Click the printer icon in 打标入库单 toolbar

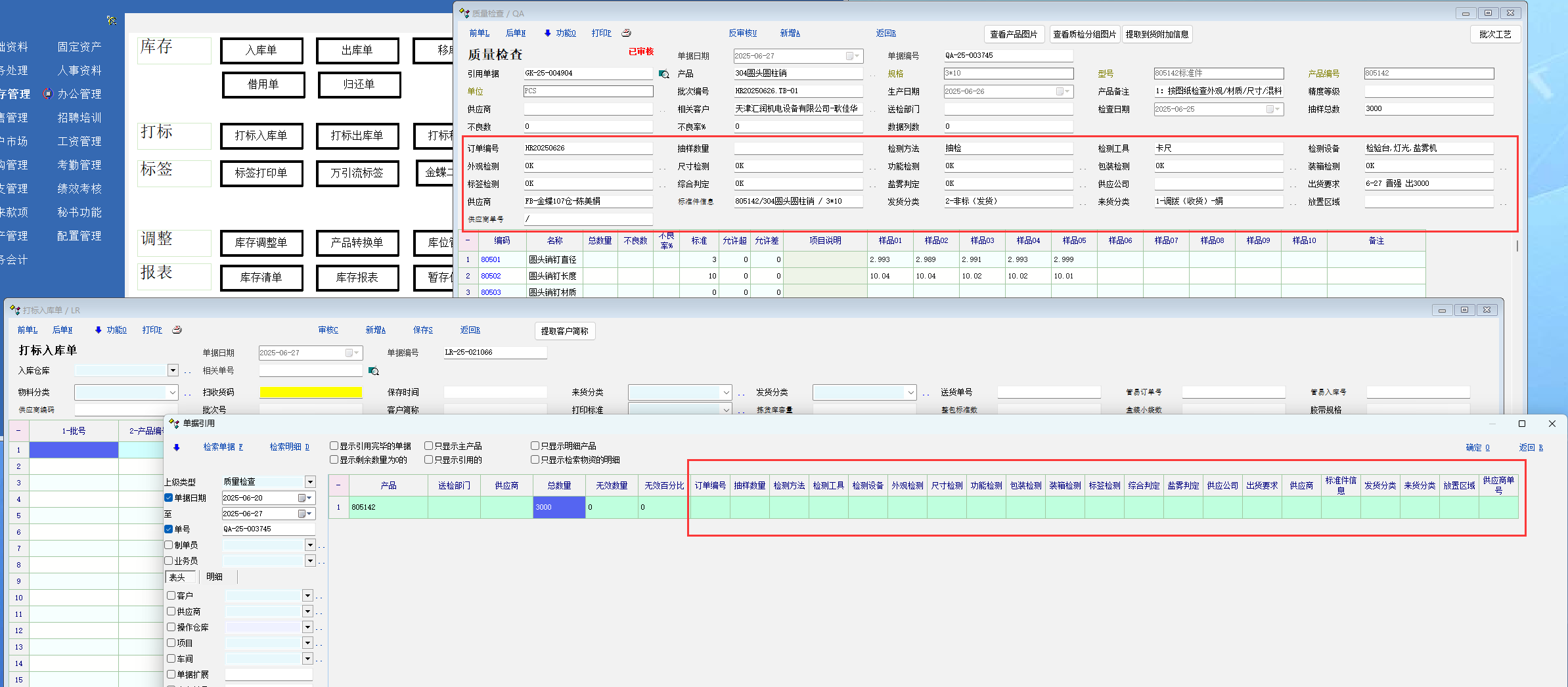tap(177, 330)
